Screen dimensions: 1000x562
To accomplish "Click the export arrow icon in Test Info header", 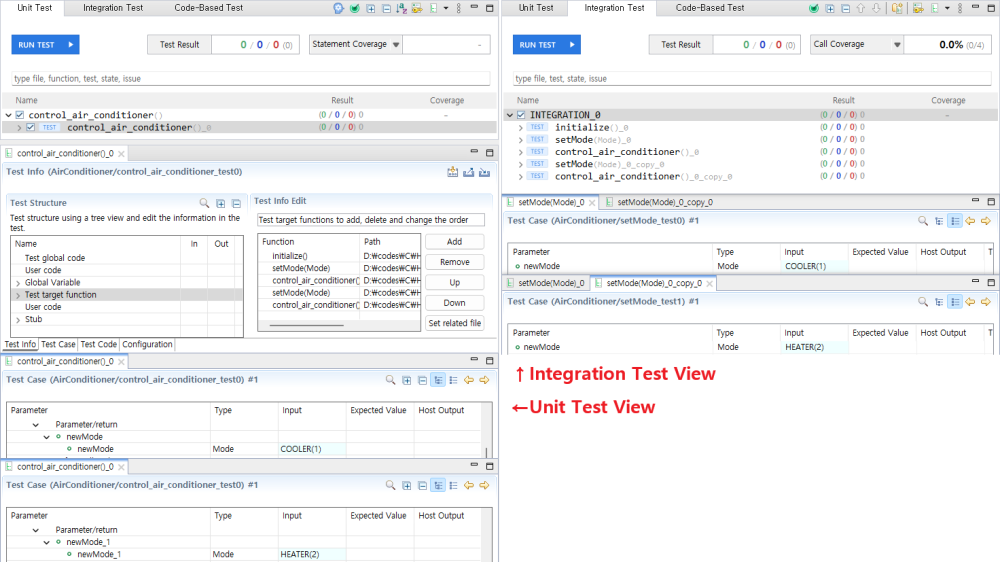I will point(469,172).
